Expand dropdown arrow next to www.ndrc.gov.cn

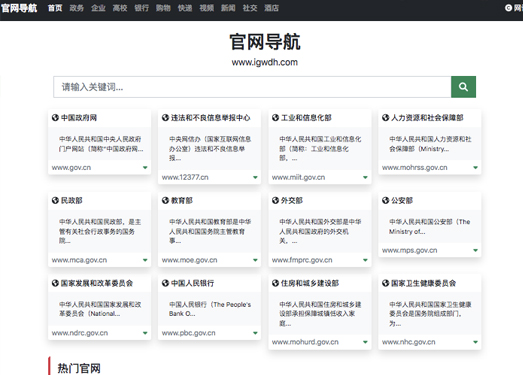click(145, 333)
